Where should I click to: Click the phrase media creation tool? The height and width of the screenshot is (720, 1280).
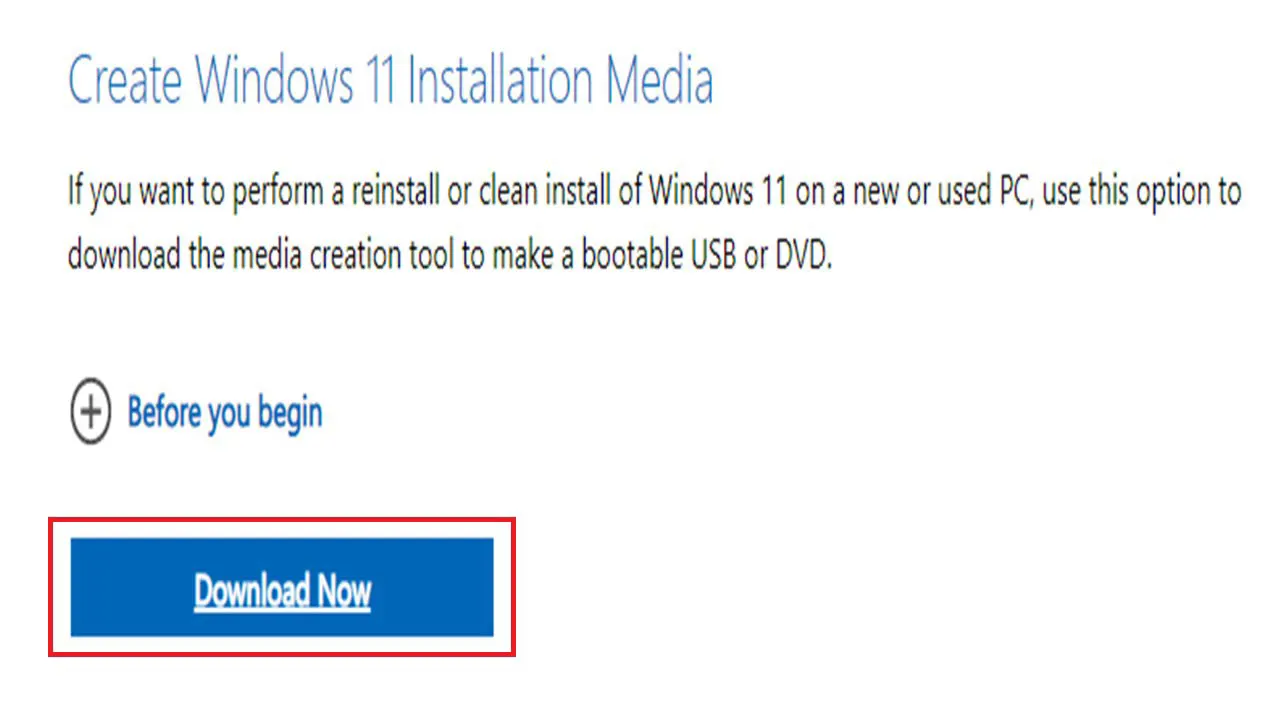(x=342, y=256)
